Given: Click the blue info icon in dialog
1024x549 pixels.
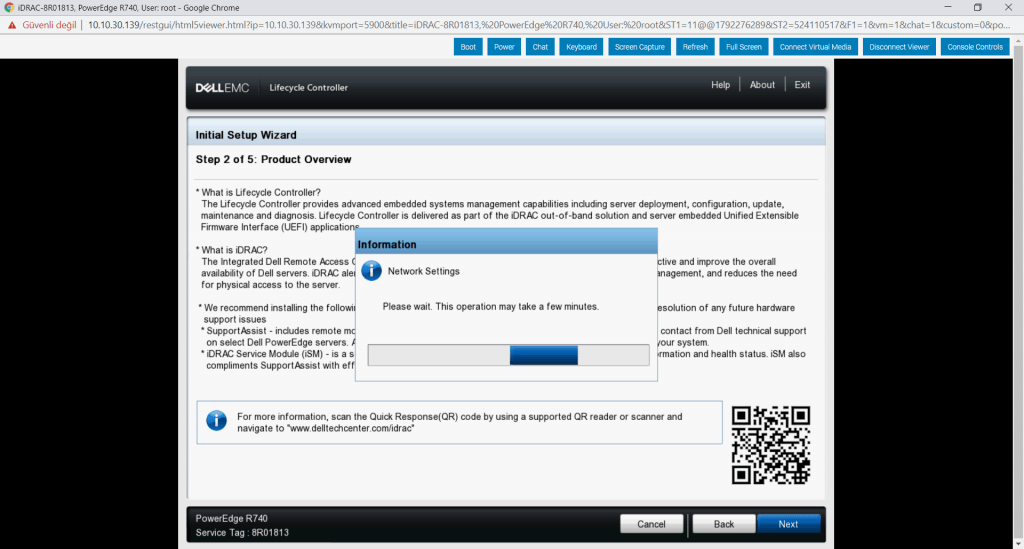Looking at the screenshot, I should (371, 271).
